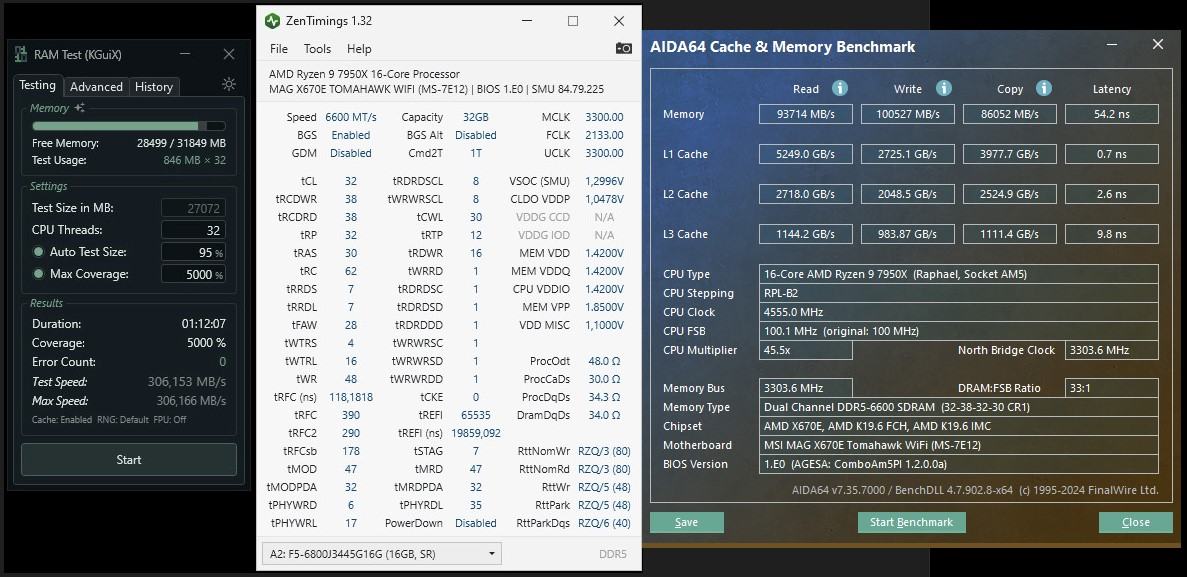Image resolution: width=1187 pixels, height=577 pixels.
Task: Click the VSOC (SMU) 1,2996V value
Action: tap(604, 182)
